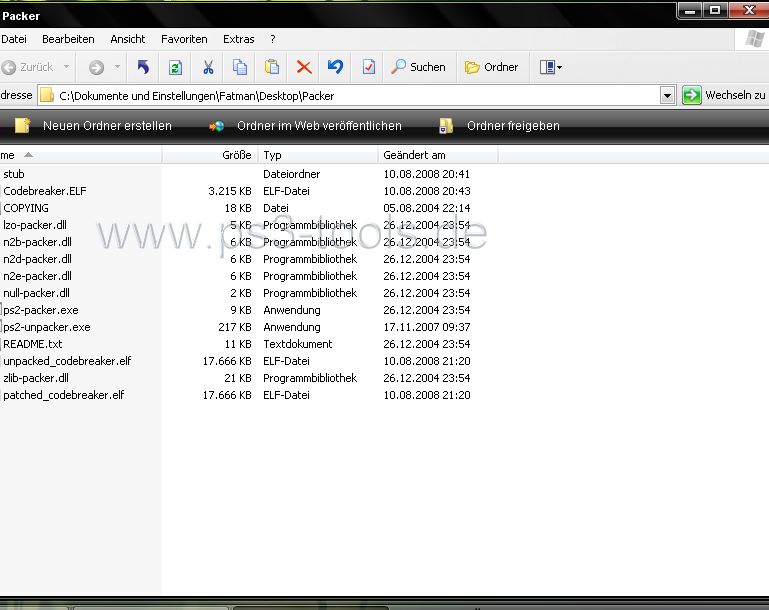The image size is (769, 610).
Task: Open the Ansicht menu
Action: [x=128, y=39]
